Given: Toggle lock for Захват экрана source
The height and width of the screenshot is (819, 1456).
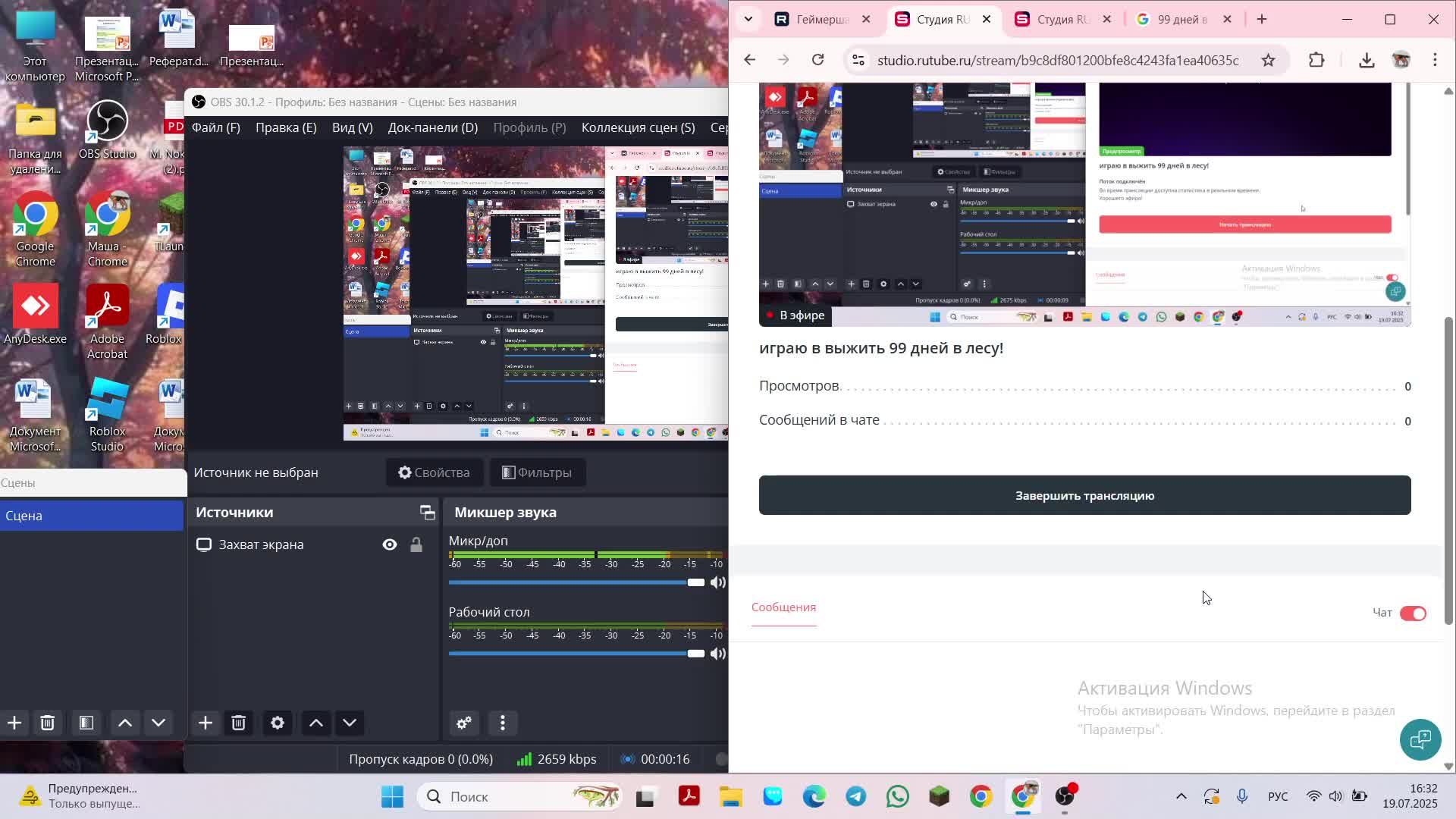Looking at the screenshot, I should (416, 544).
